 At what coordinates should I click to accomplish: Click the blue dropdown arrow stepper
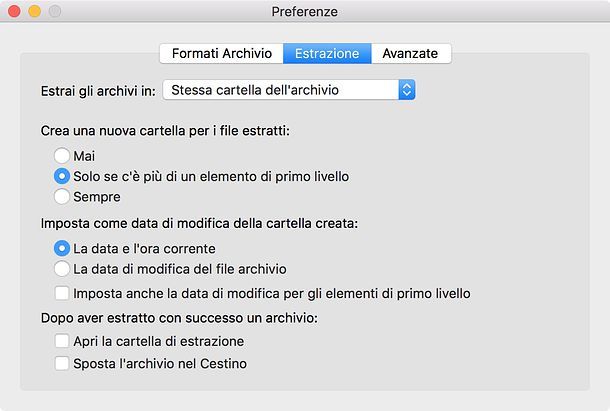click(406, 90)
